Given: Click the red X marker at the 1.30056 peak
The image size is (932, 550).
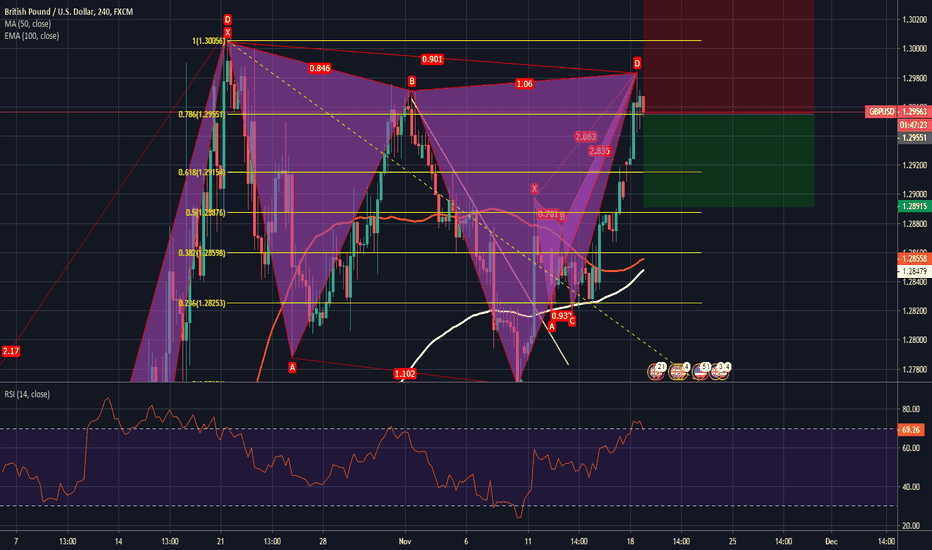Looking at the screenshot, I should coord(228,33).
